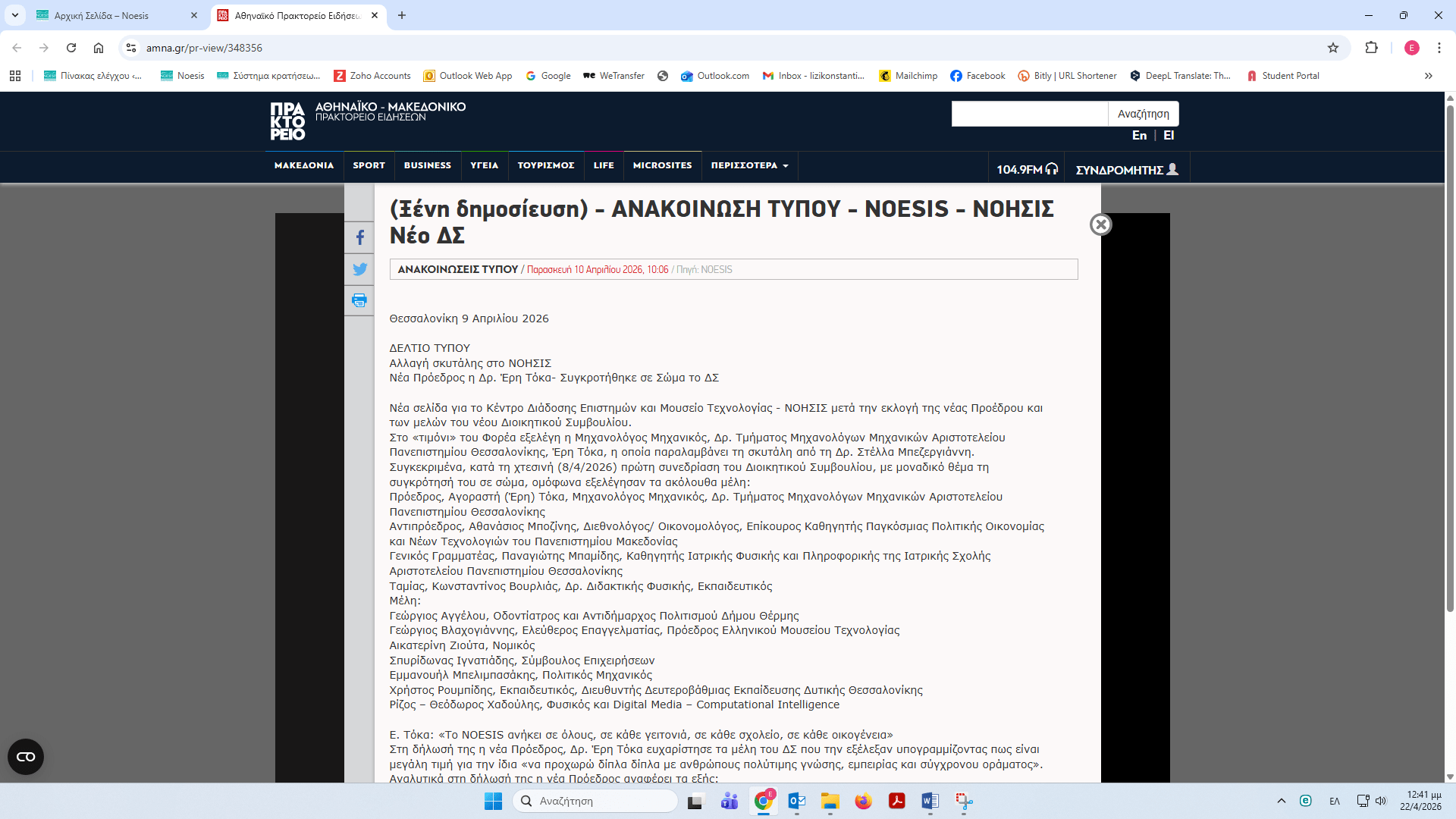
Task: Share article via Twitter bird icon
Action: 359,269
